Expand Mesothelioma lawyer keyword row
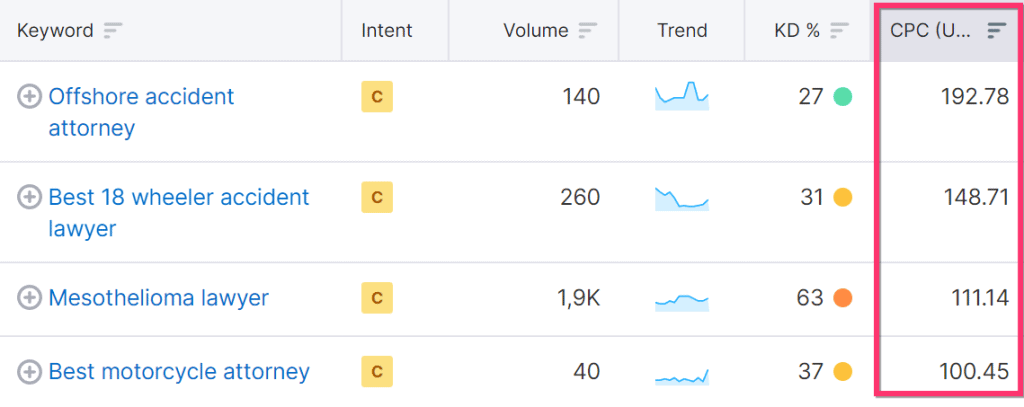This screenshot has width=1024, height=407. click(x=30, y=298)
